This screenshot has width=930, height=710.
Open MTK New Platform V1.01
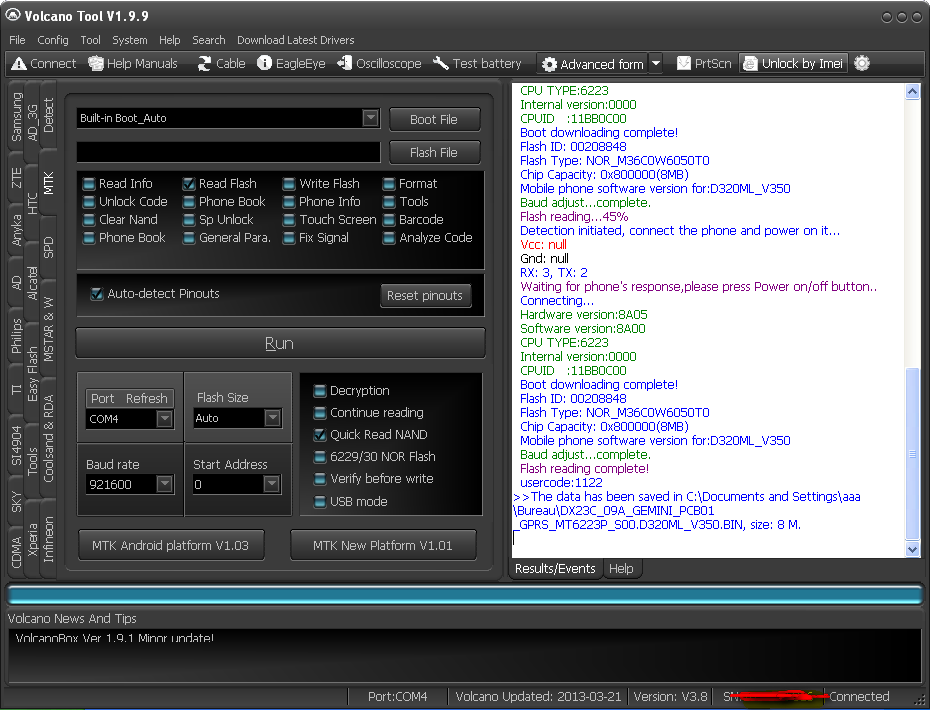pyautogui.click(x=383, y=545)
